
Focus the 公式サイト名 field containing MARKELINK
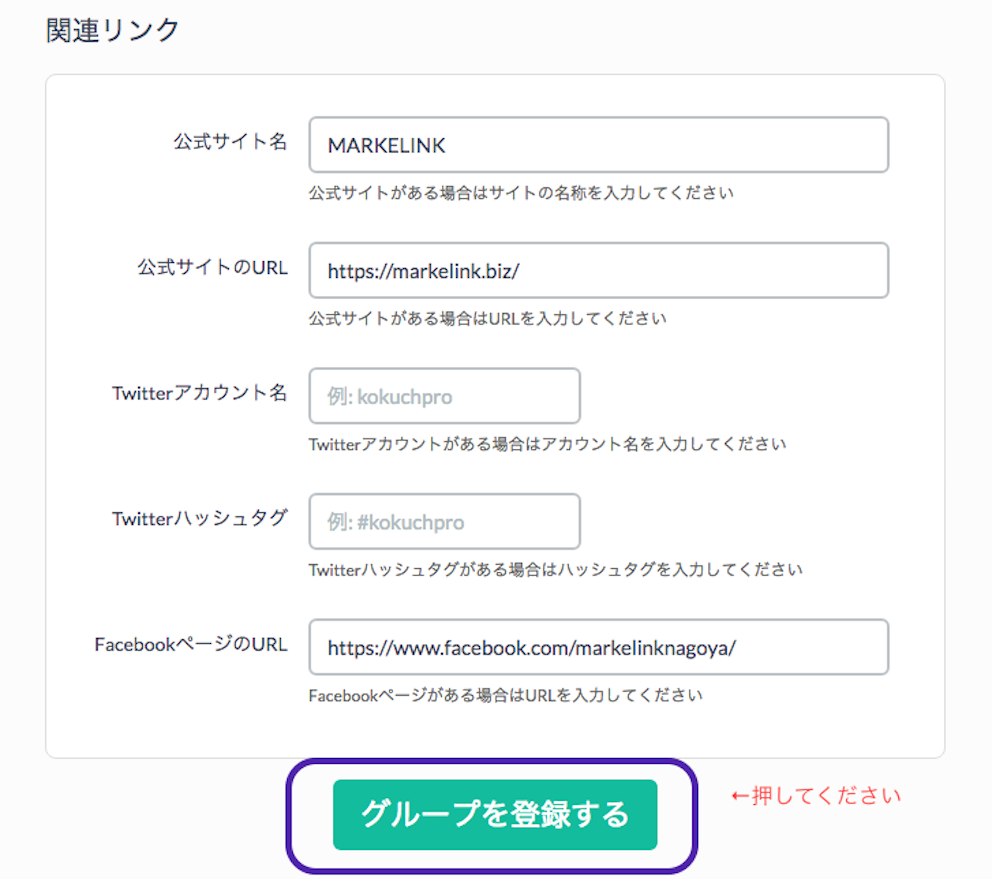[598, 145]
